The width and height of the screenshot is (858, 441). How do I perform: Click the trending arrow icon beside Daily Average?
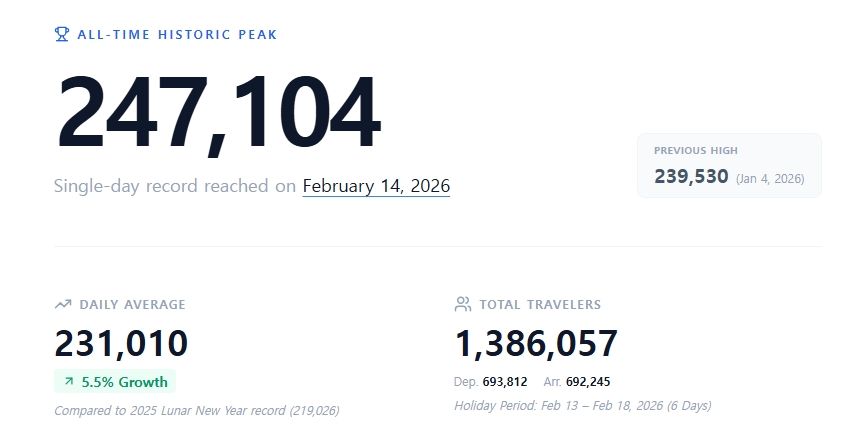coord(63,304)
